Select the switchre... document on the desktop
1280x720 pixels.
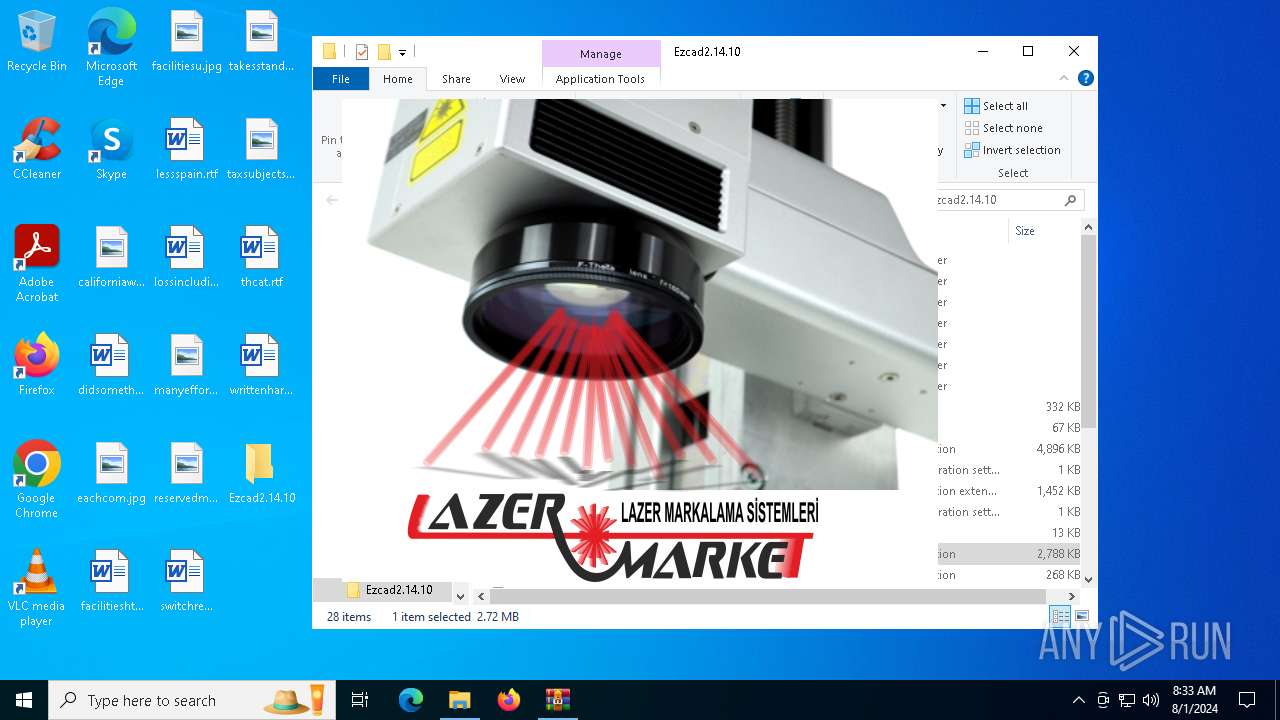tap(186, 581)
